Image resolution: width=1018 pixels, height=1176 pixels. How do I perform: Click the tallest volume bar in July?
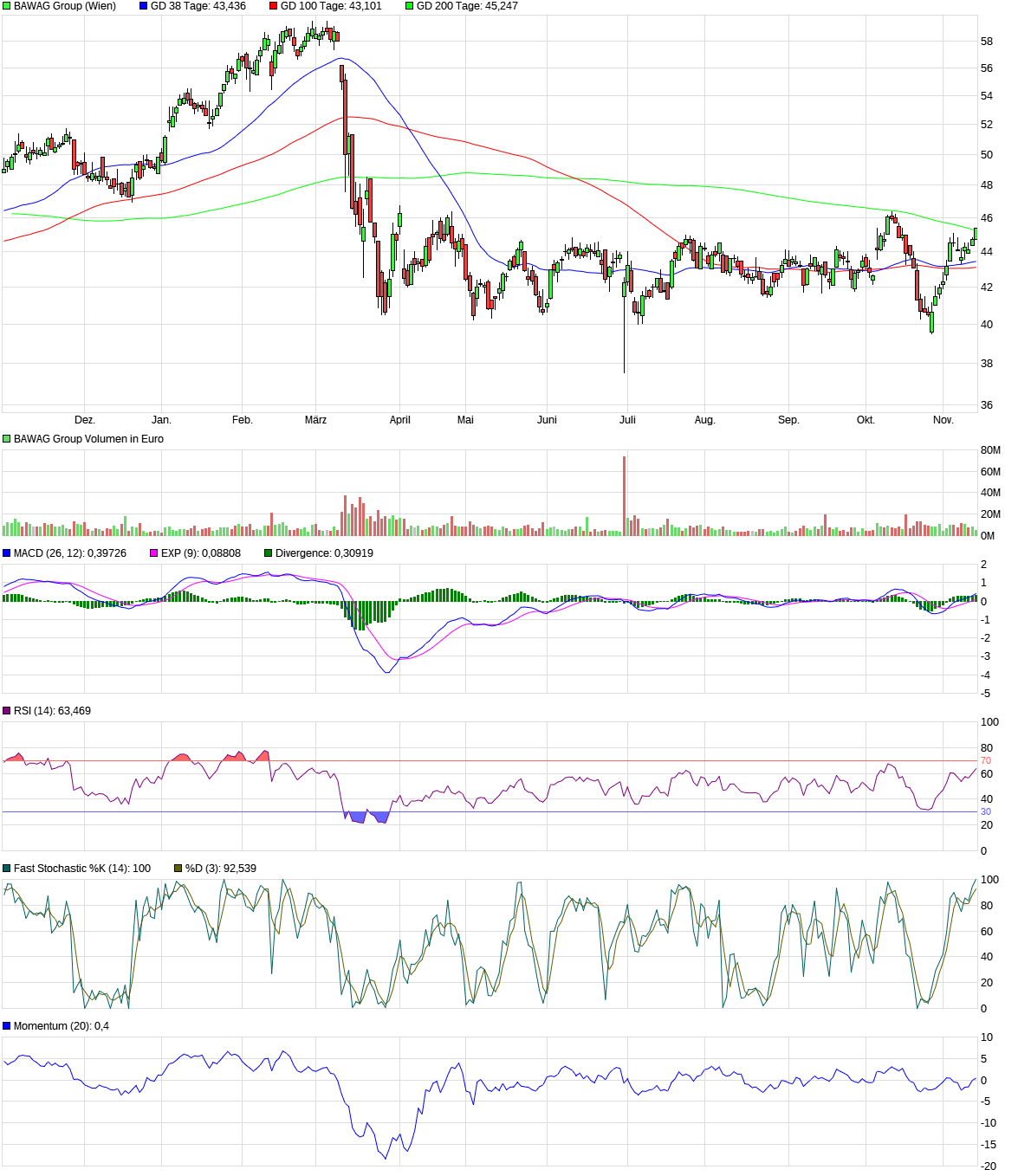tap(624, 495)
